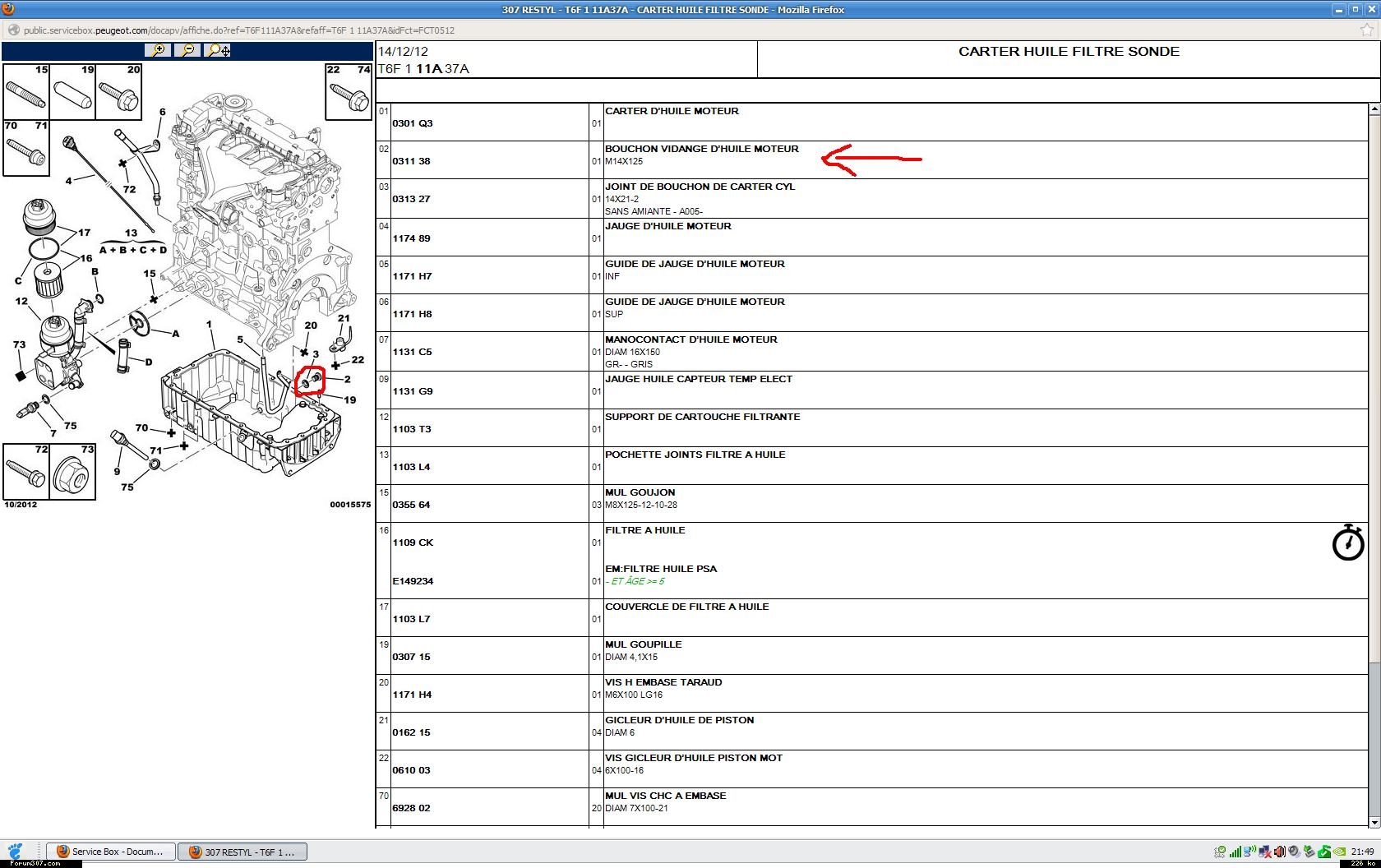This screenshot has height=868, width=1381.
Task: Click the zoom-in magnifier above the diagram
Action: click(157, 50)
